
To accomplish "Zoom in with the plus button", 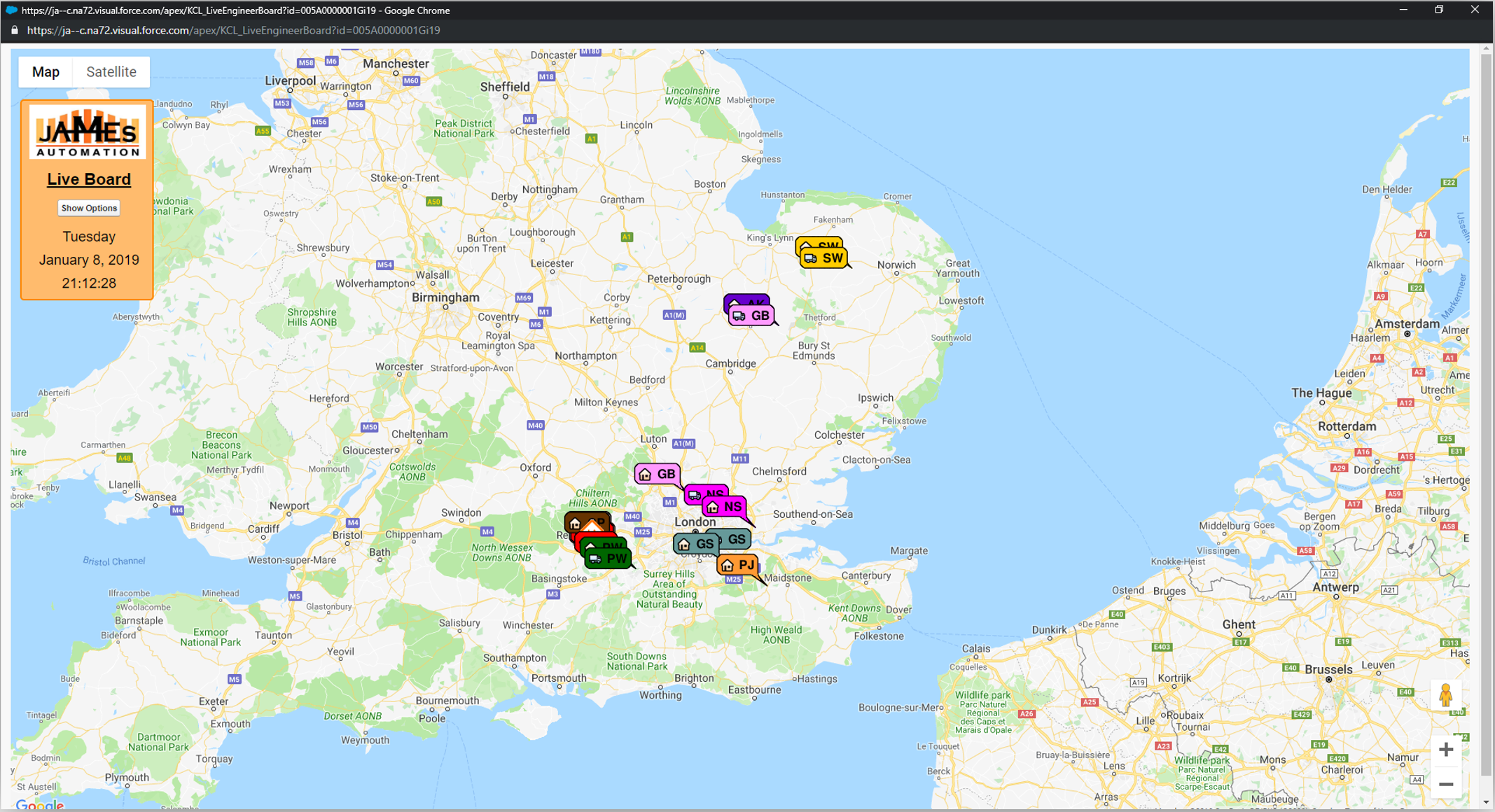I will 1446,750.
